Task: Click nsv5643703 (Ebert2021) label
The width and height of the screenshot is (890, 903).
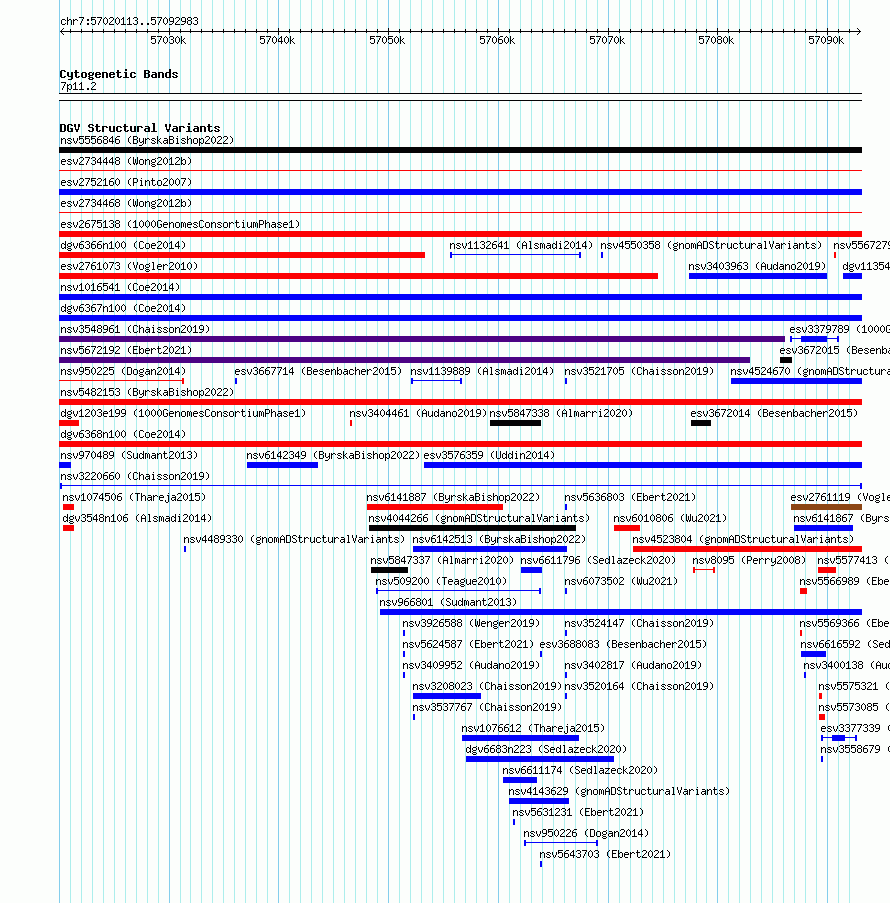Action: point(605,855)
